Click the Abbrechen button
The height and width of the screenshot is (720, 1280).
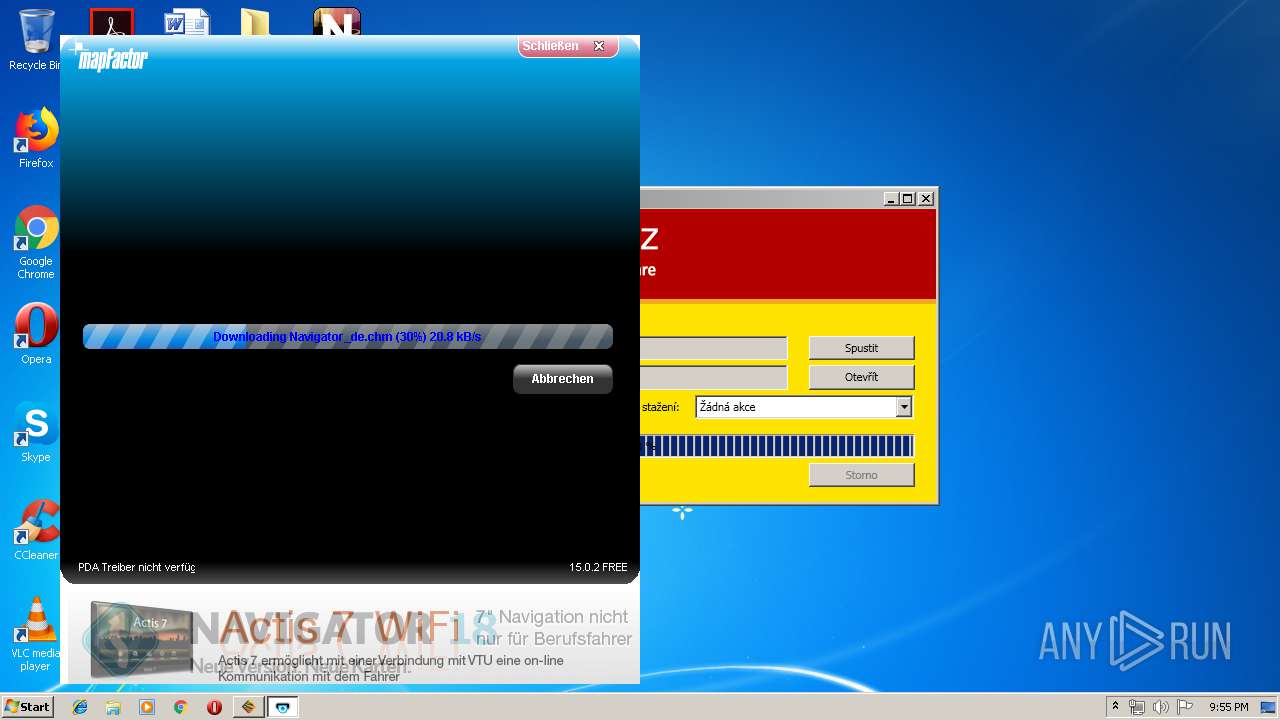coord(563,379)
